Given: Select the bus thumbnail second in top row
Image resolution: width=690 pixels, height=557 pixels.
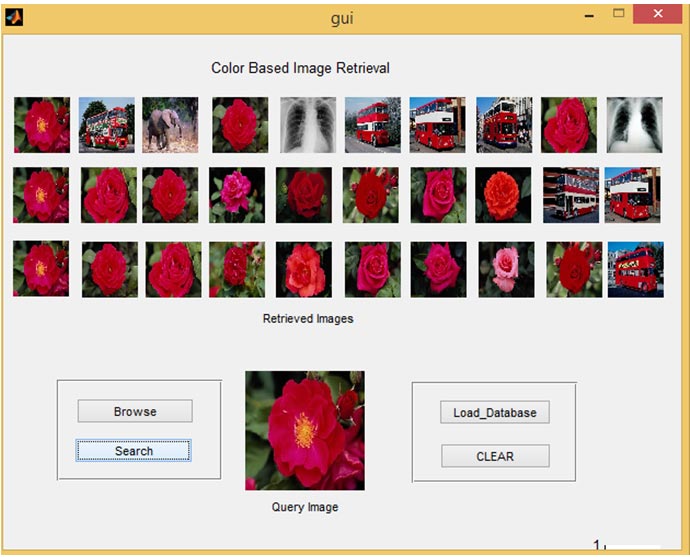Looking at the screenshot, I should (107, 125).
